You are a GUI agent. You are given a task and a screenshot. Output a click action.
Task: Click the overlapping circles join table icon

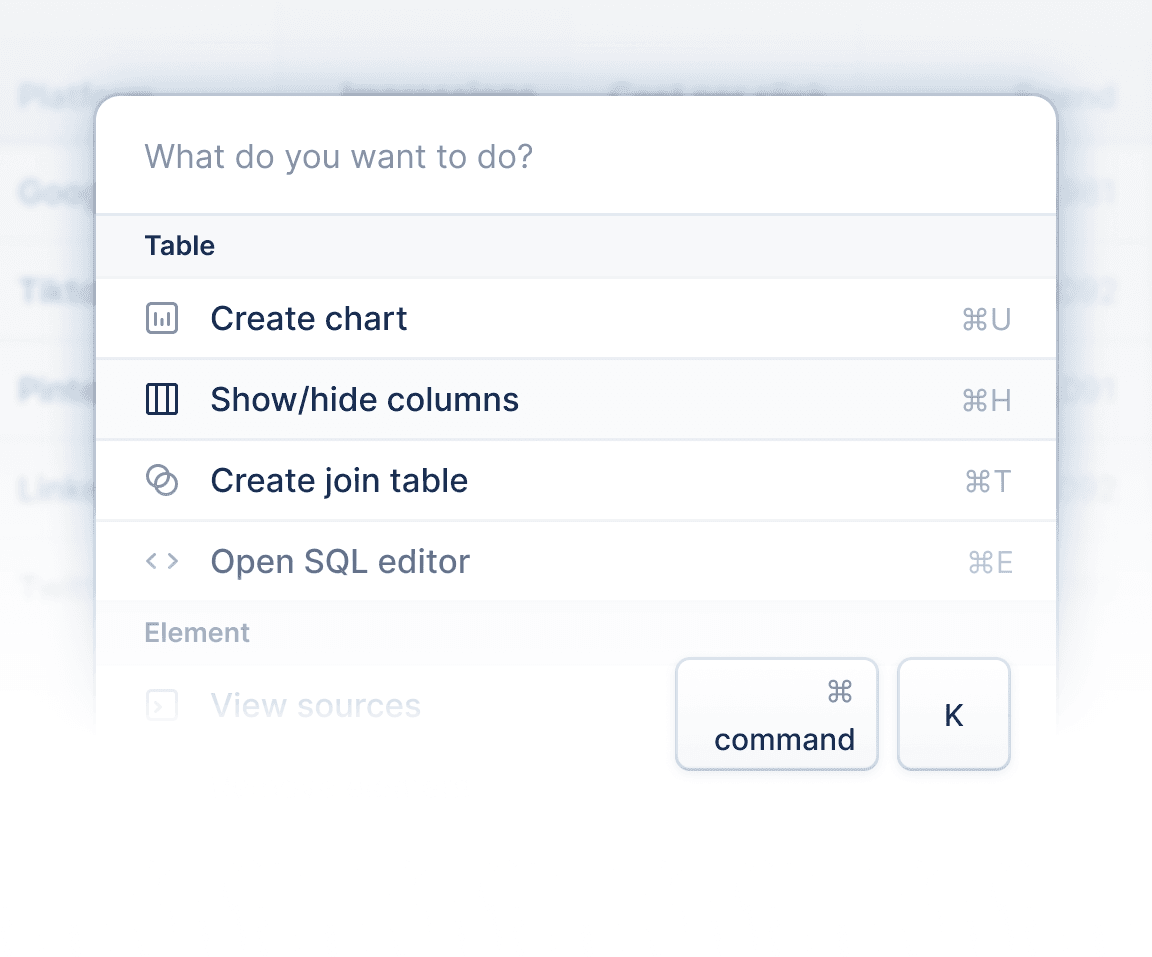[x=162, y=481]
